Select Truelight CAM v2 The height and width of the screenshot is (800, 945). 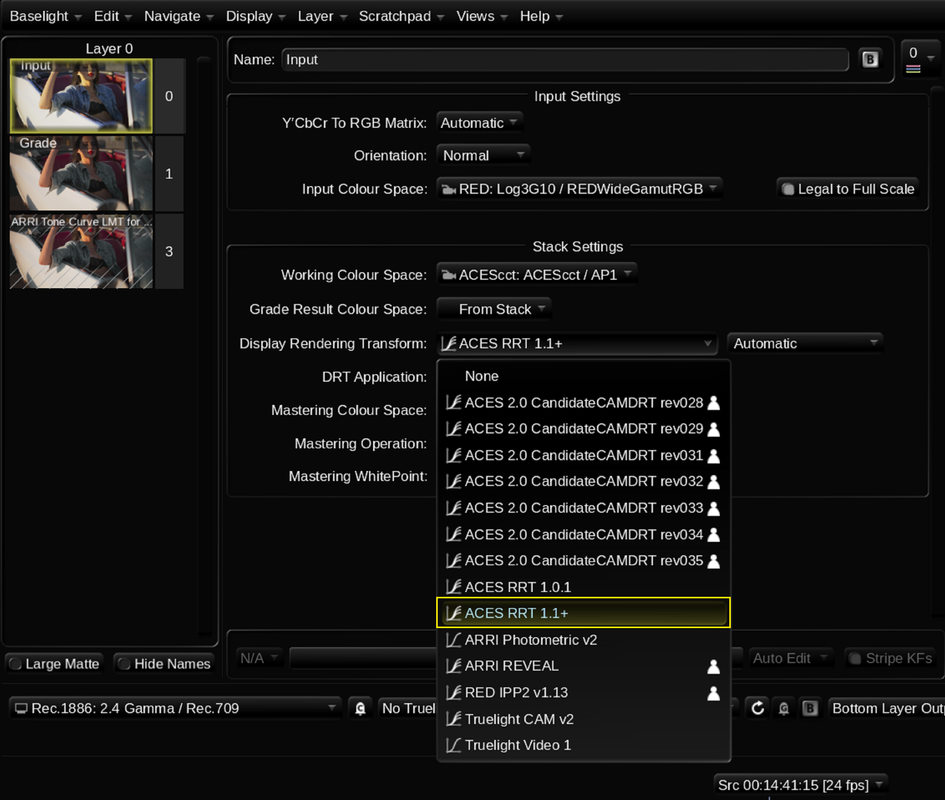pos(583,719)
